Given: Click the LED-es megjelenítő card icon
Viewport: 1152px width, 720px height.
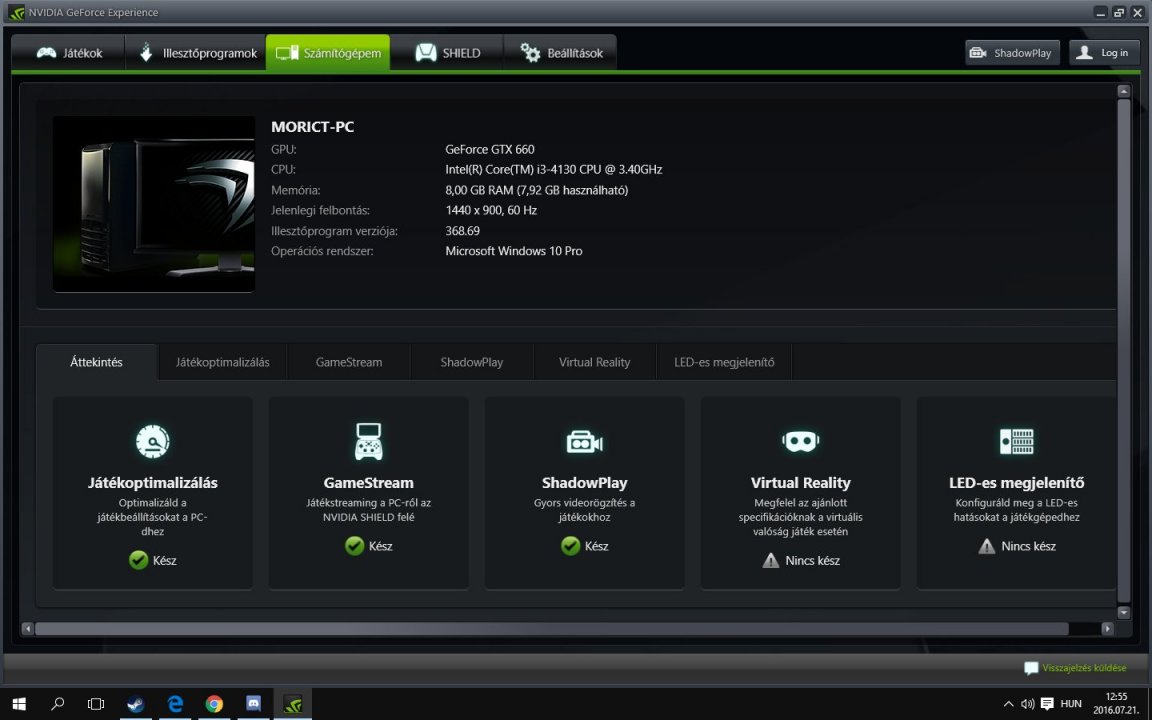Looking at the screenshot, I should tap(1017, 442).
